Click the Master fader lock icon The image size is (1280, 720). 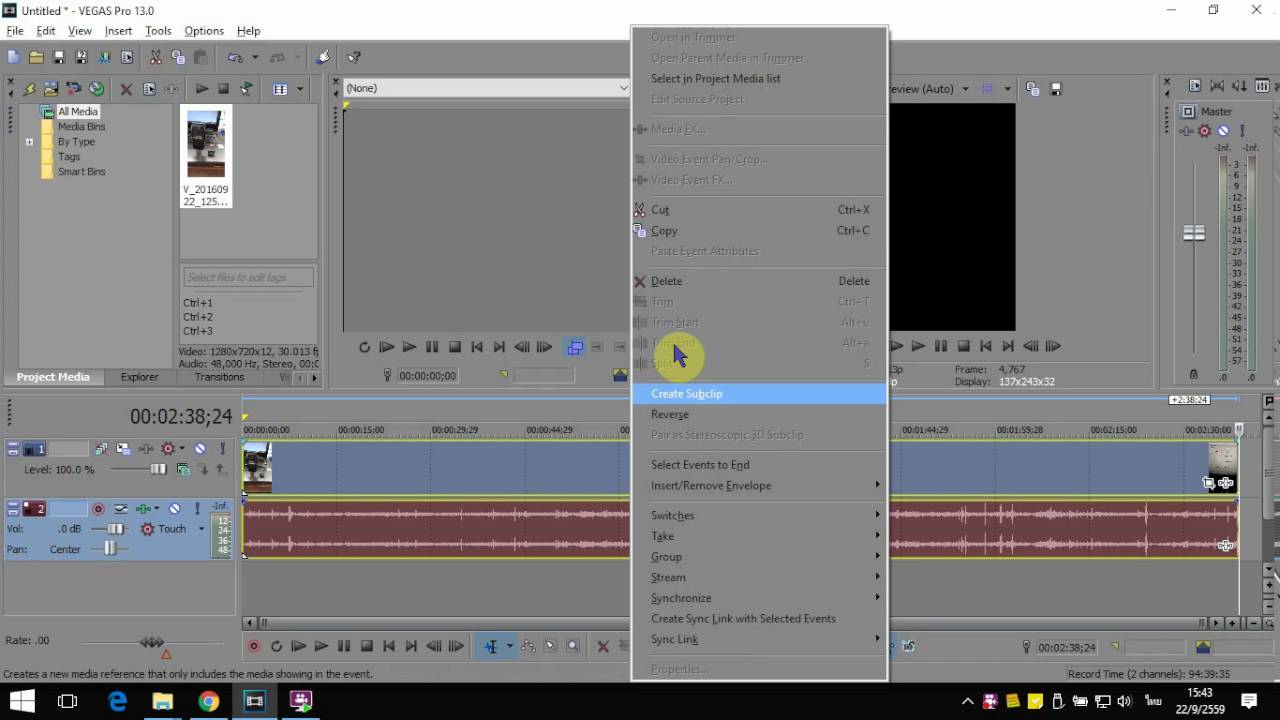1194,374
